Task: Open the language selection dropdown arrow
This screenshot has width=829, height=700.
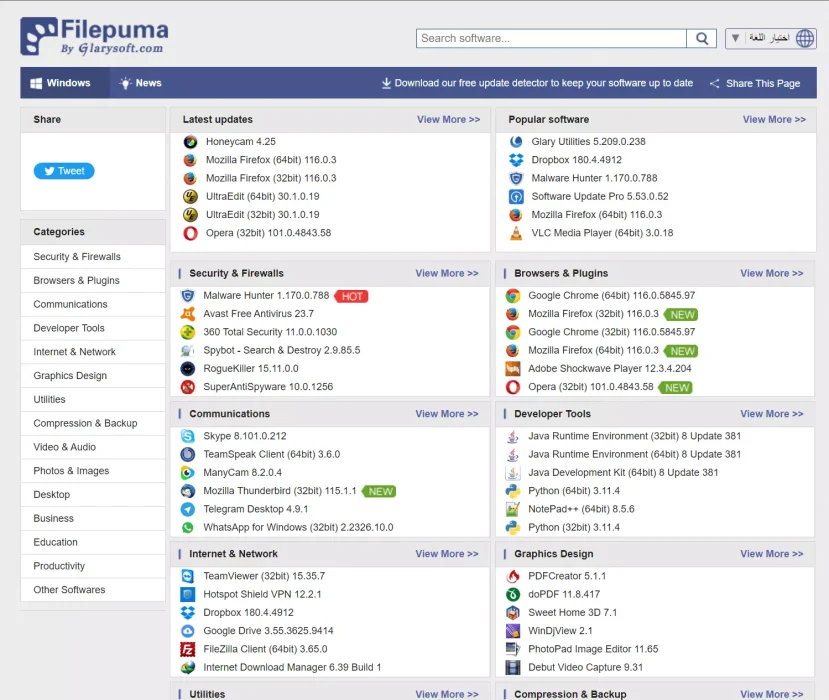Action: (x=735, y=39)
